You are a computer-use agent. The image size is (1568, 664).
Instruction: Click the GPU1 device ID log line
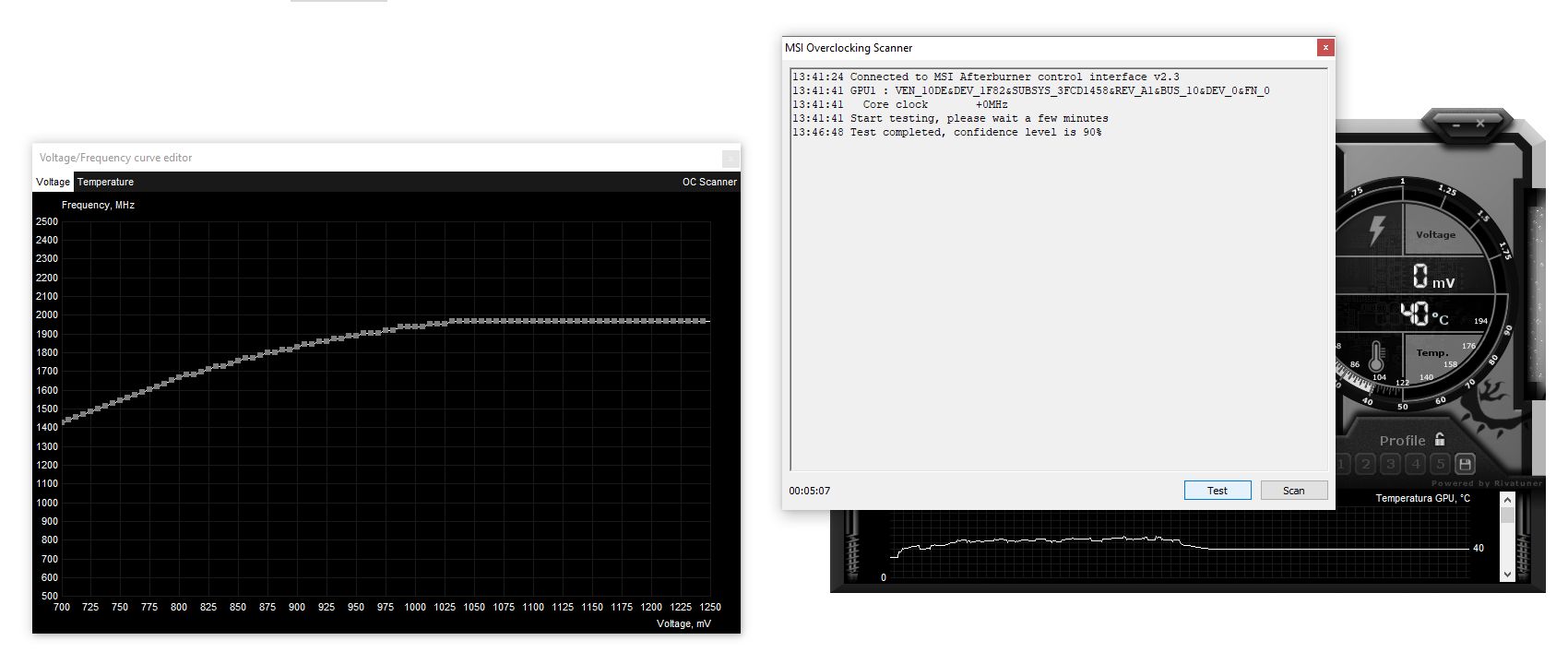[1031, 90]
